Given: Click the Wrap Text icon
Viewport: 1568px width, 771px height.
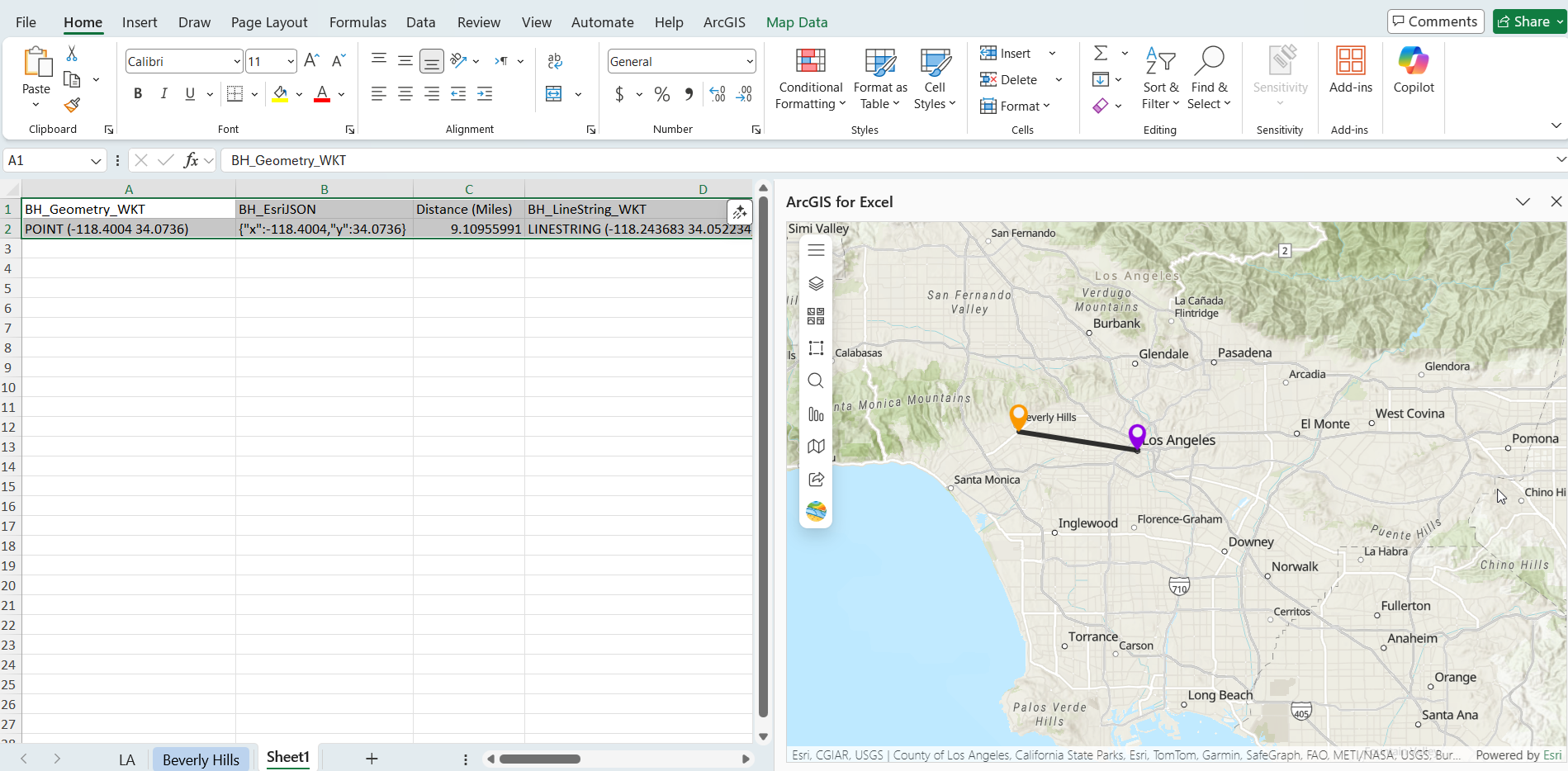Looking at the screenshot, I should (555, 60).
